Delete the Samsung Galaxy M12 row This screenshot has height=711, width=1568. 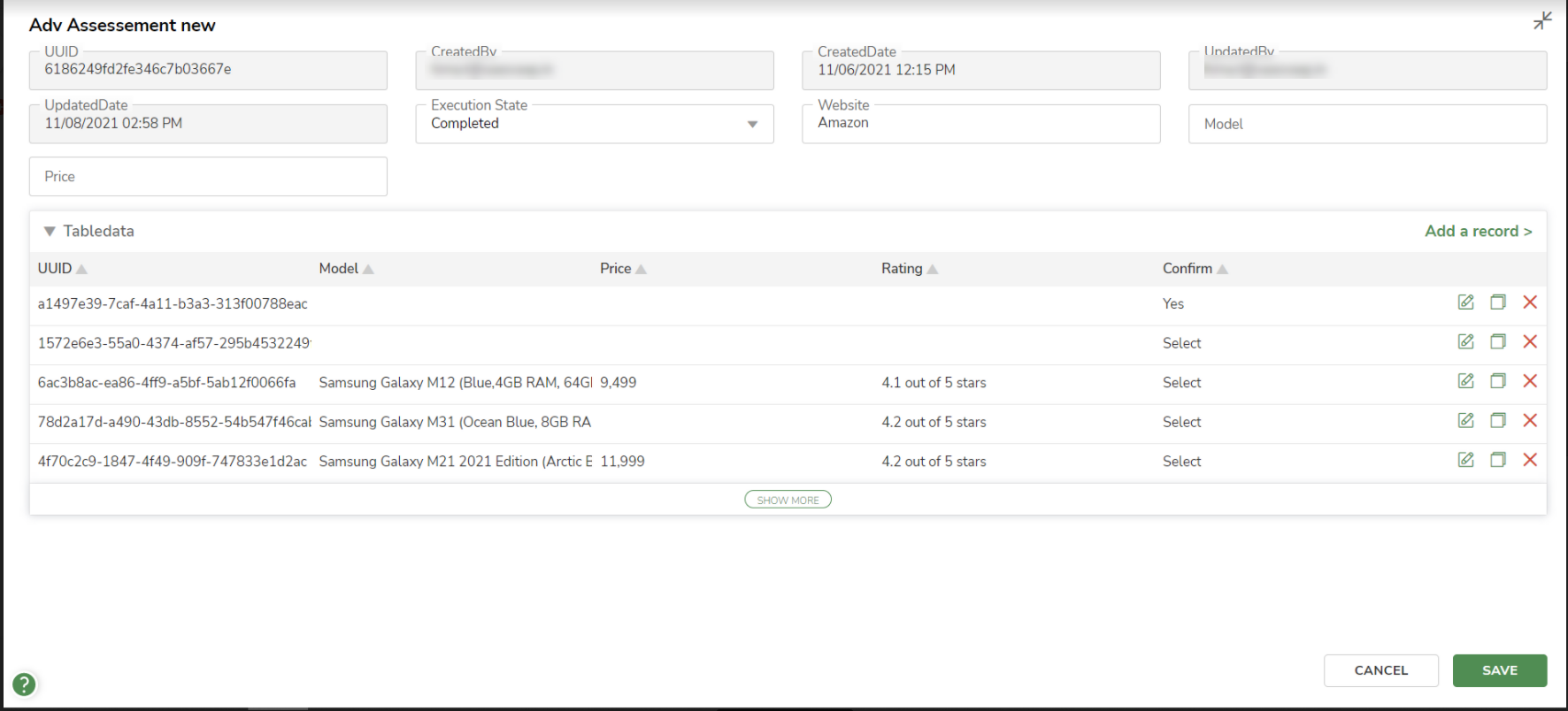pyautogui.click(x=1529, y=381)
